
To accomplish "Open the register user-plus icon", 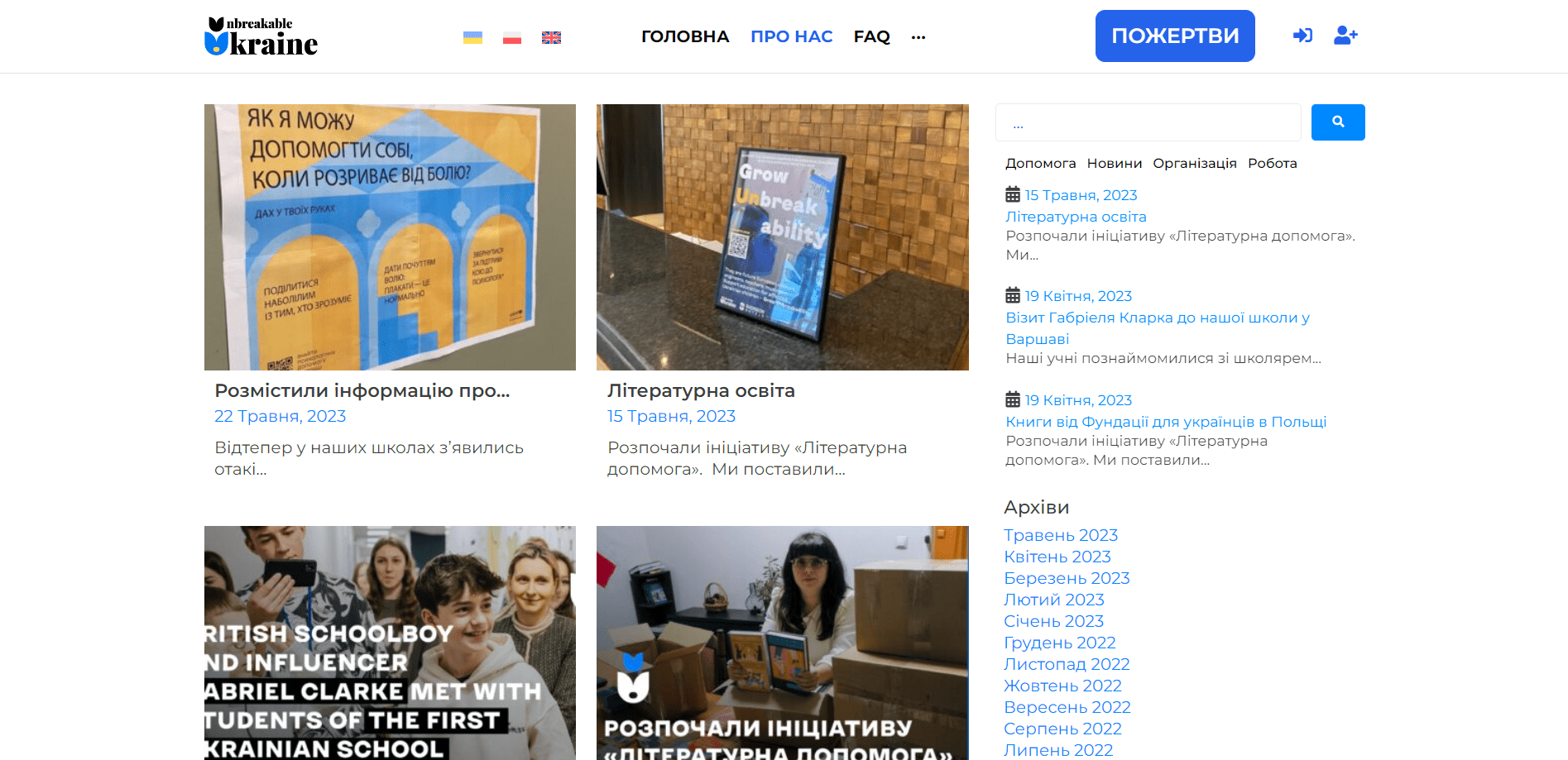I will point(1345,36).
